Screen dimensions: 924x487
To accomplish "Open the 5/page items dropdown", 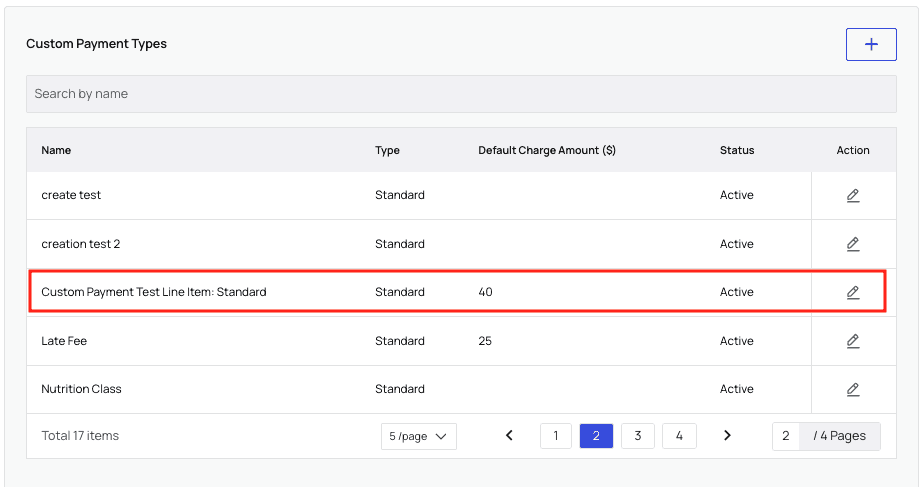I will pos(419,437).
